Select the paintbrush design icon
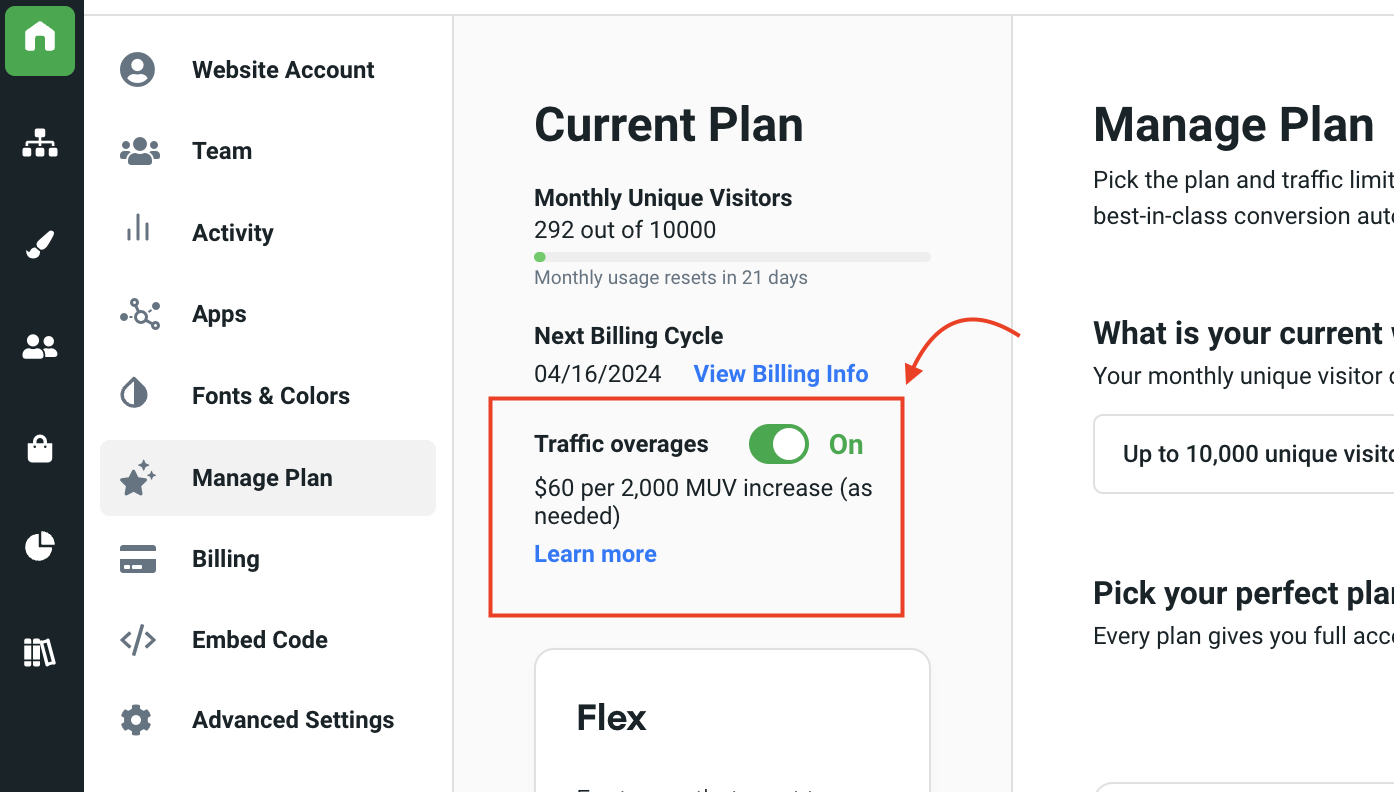Image resolution: width=1394 pixels, height=792 pixels. click(x=40, y=245)
